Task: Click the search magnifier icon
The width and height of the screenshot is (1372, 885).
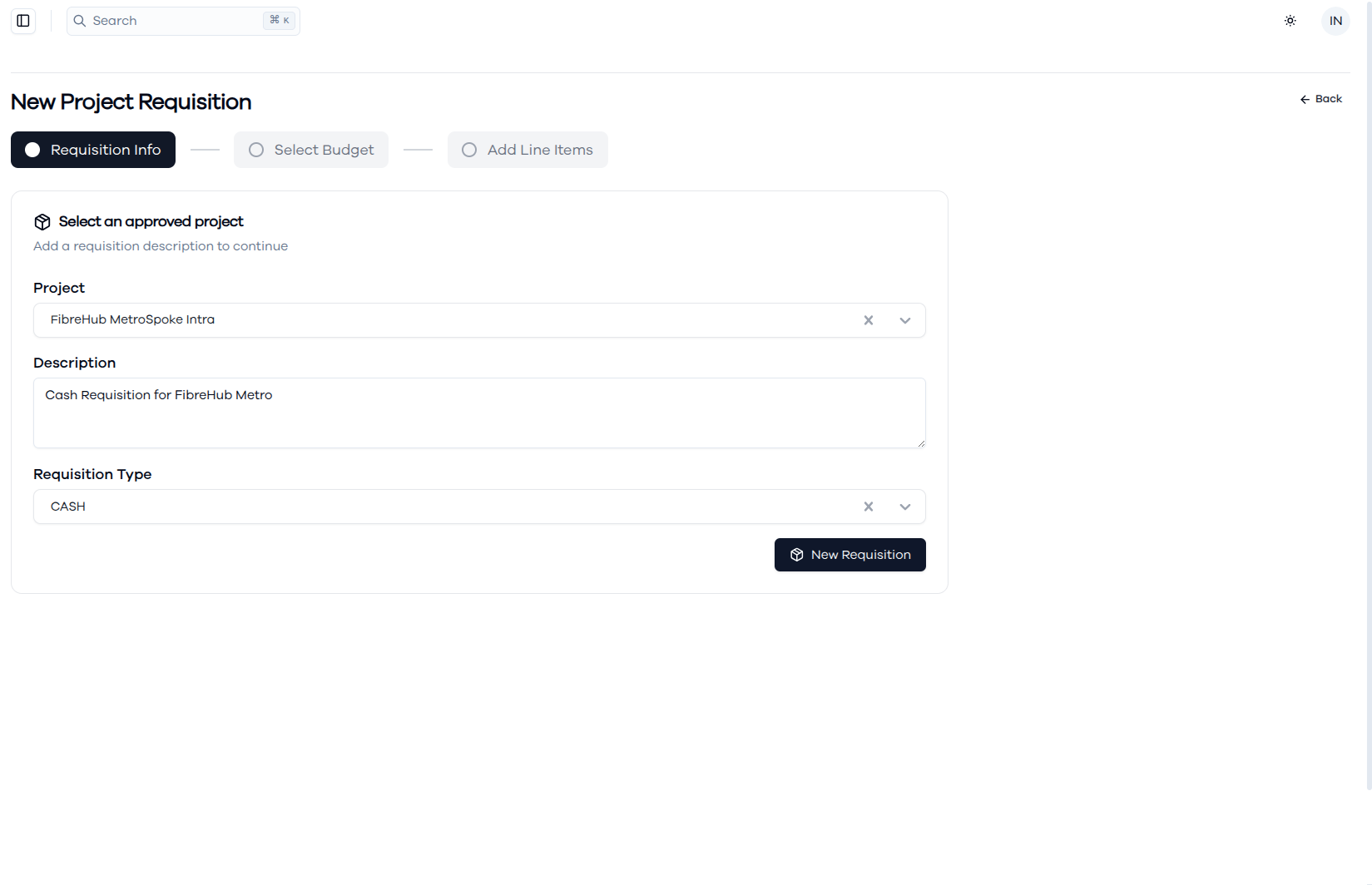Action: (x=80, y=21)
